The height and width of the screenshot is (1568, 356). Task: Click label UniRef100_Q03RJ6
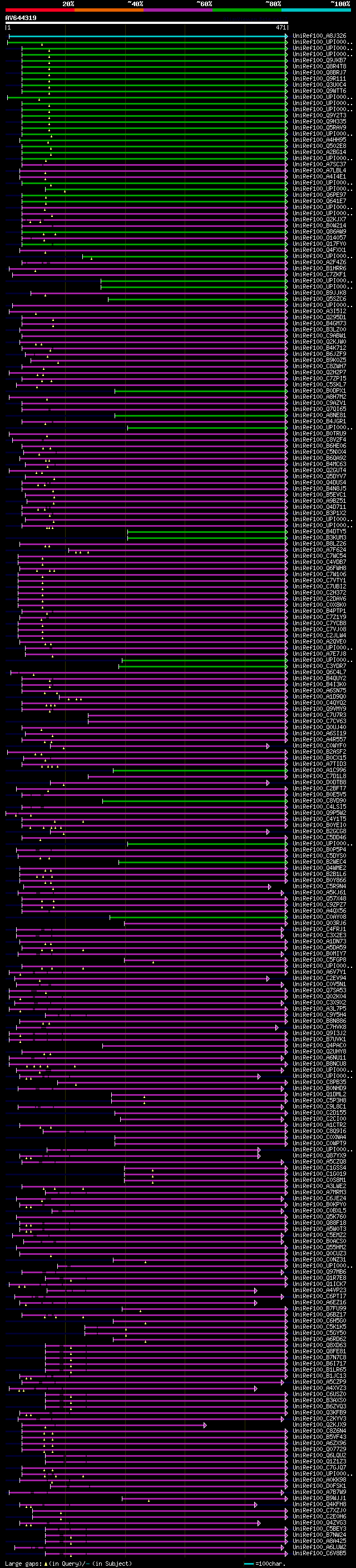[319, 923]
